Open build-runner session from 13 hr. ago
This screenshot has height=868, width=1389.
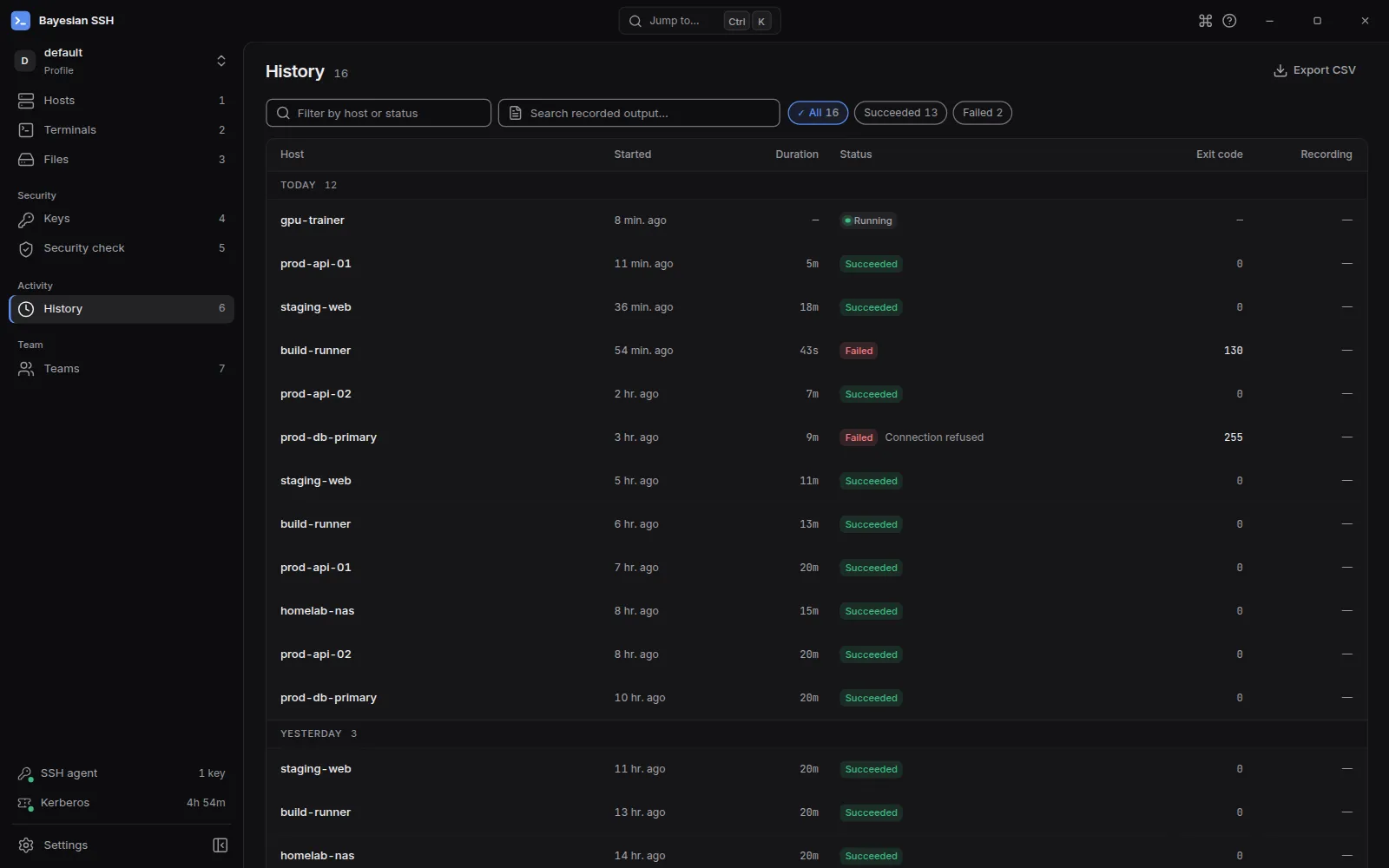coord(816,812)
